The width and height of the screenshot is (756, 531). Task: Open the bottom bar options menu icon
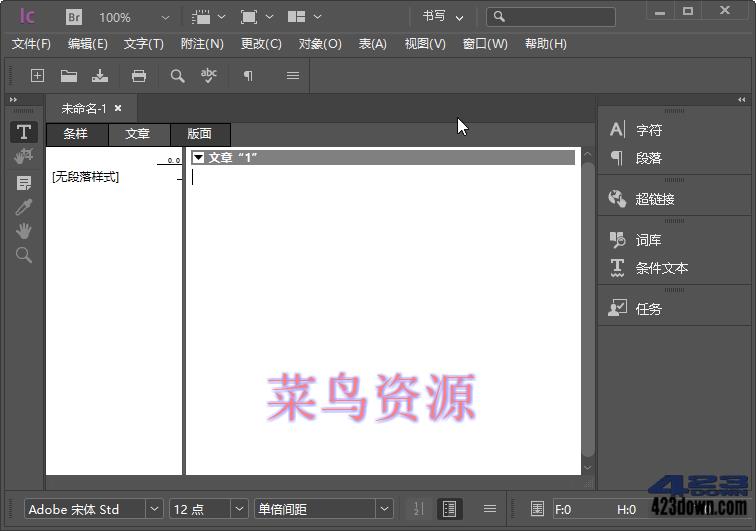490,509
